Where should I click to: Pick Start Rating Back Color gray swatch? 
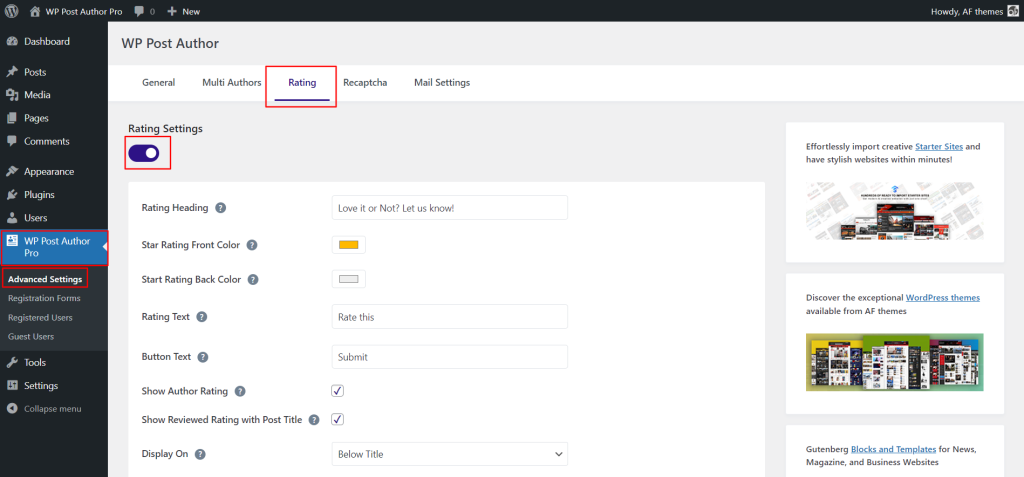coord(349,279)
